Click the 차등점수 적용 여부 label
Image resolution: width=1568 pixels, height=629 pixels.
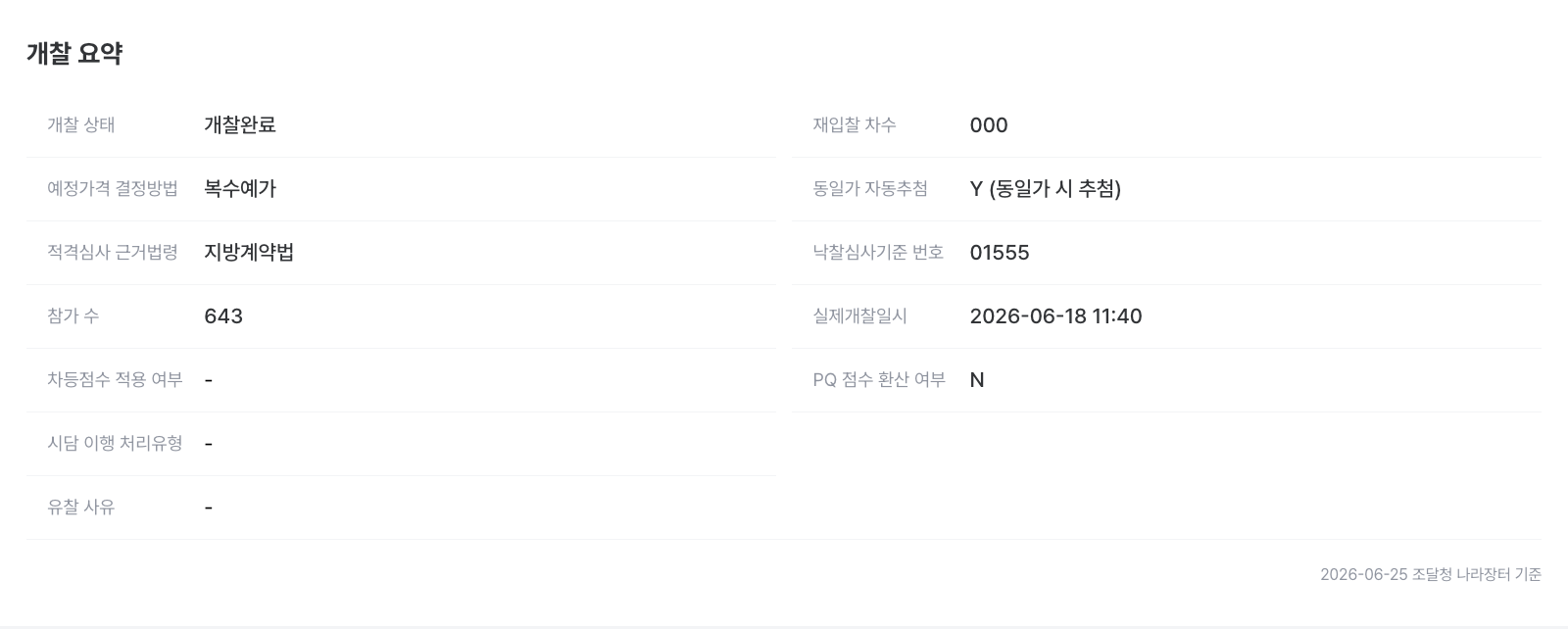pos(115,379)
